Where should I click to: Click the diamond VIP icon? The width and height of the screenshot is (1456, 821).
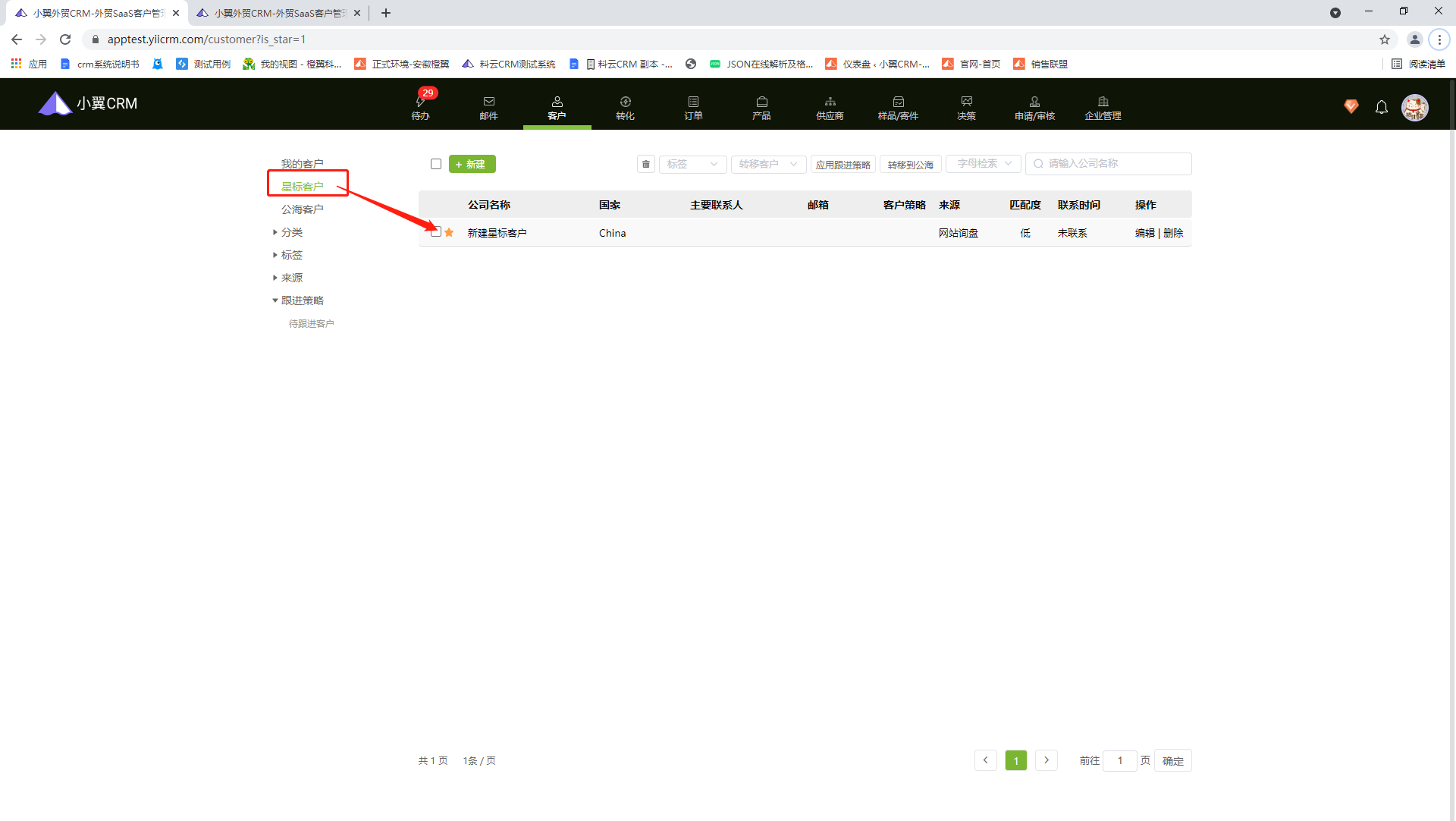1351,106
